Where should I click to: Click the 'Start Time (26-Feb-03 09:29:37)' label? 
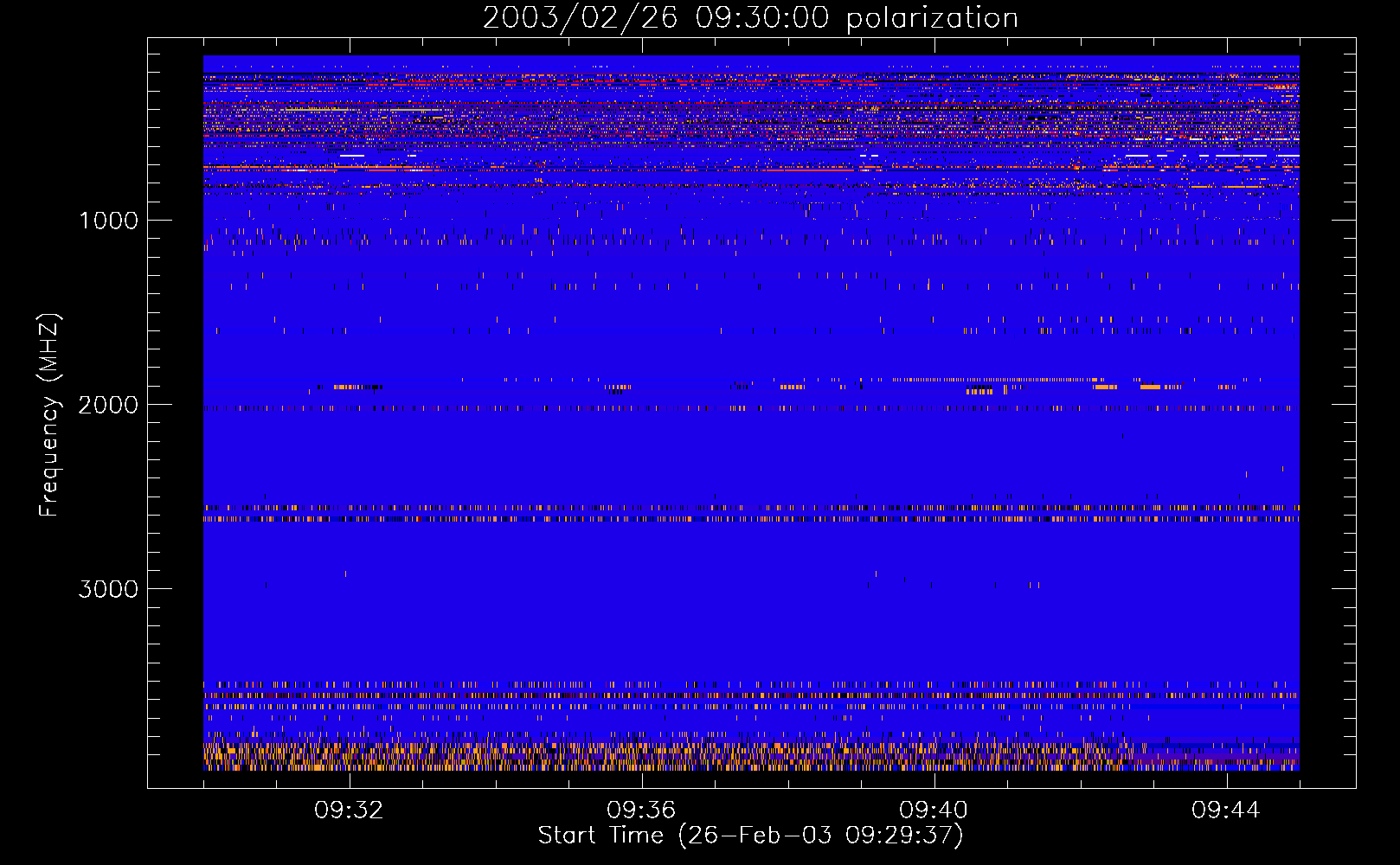coord(750,836)
